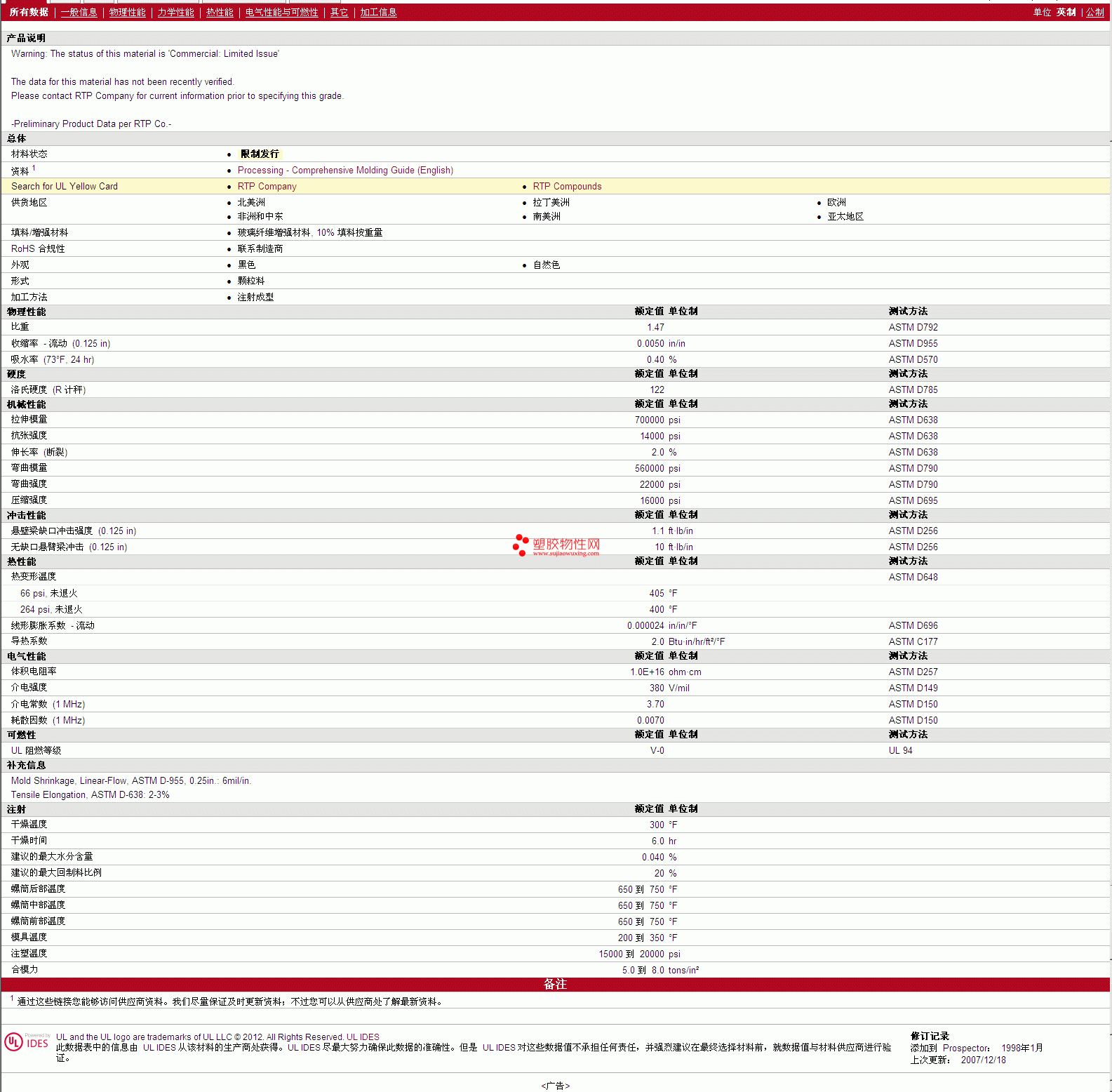Click the 玻璃纤维增强材料 filler description
The height and width of the screenshot is (1092, 1112).
pyautogui.click(x=309, y=232)
